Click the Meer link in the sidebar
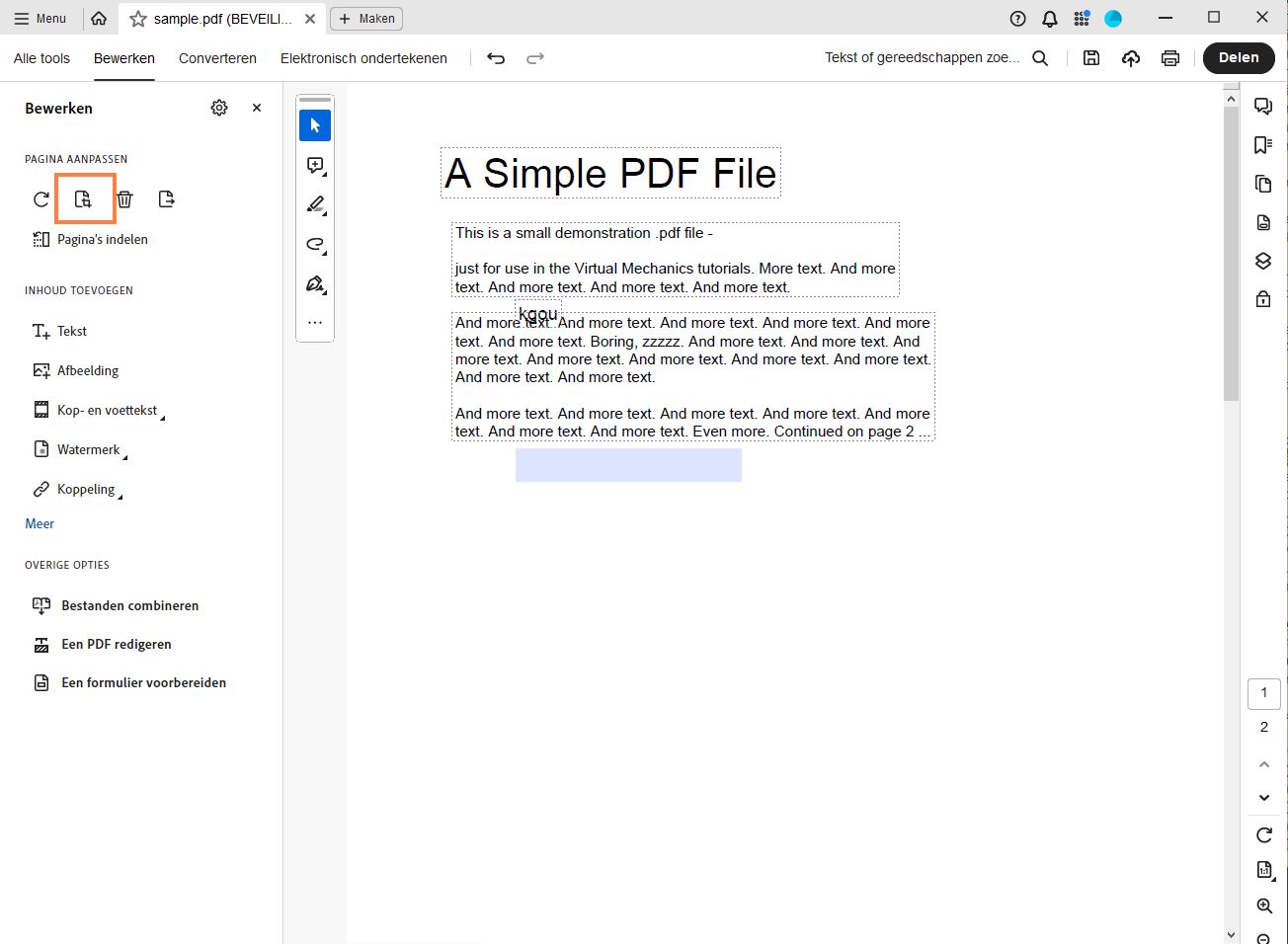The image size is (1288, 944). (40, 523)
